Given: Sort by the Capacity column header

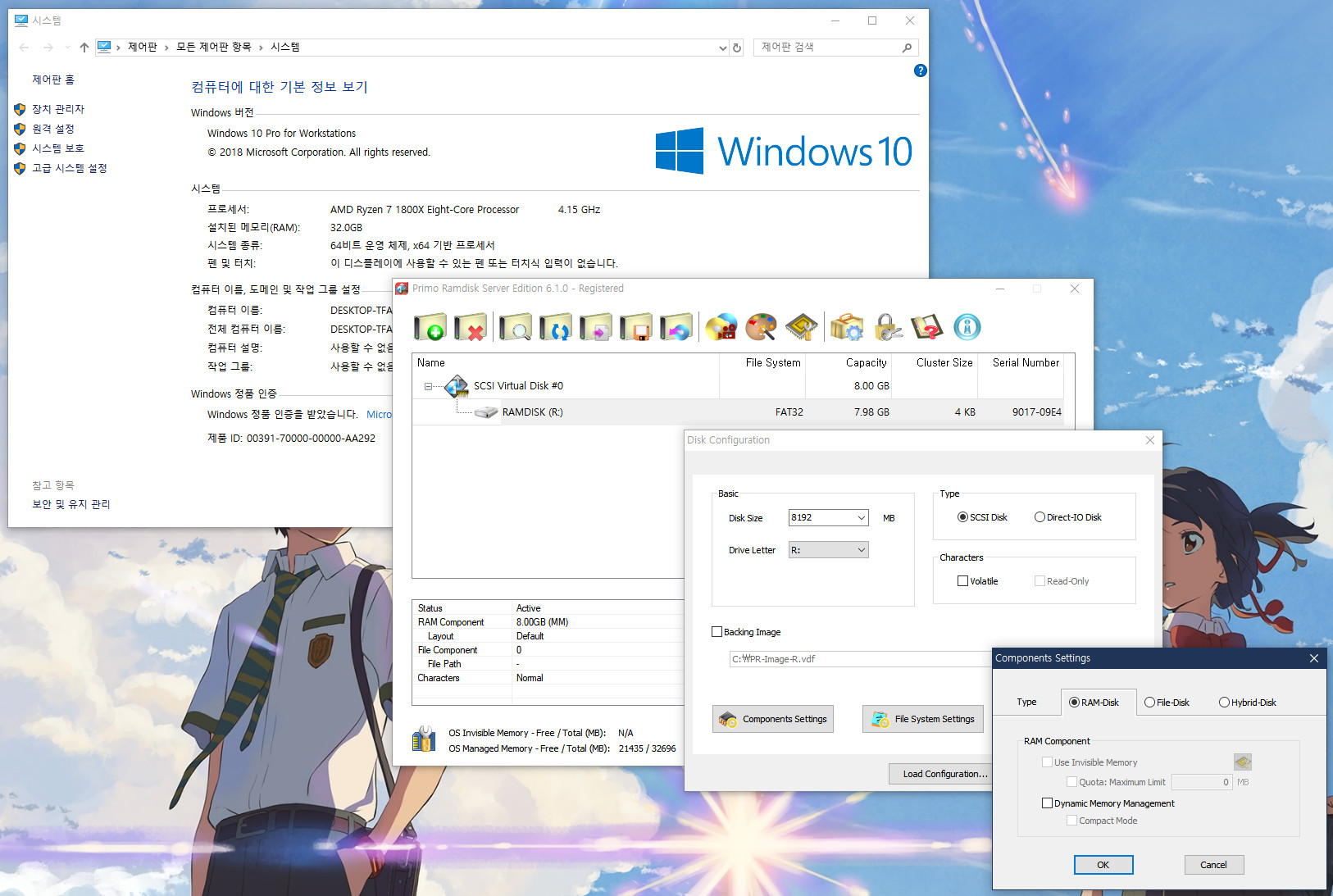Looking at the screenshot, I should [848, 362].
